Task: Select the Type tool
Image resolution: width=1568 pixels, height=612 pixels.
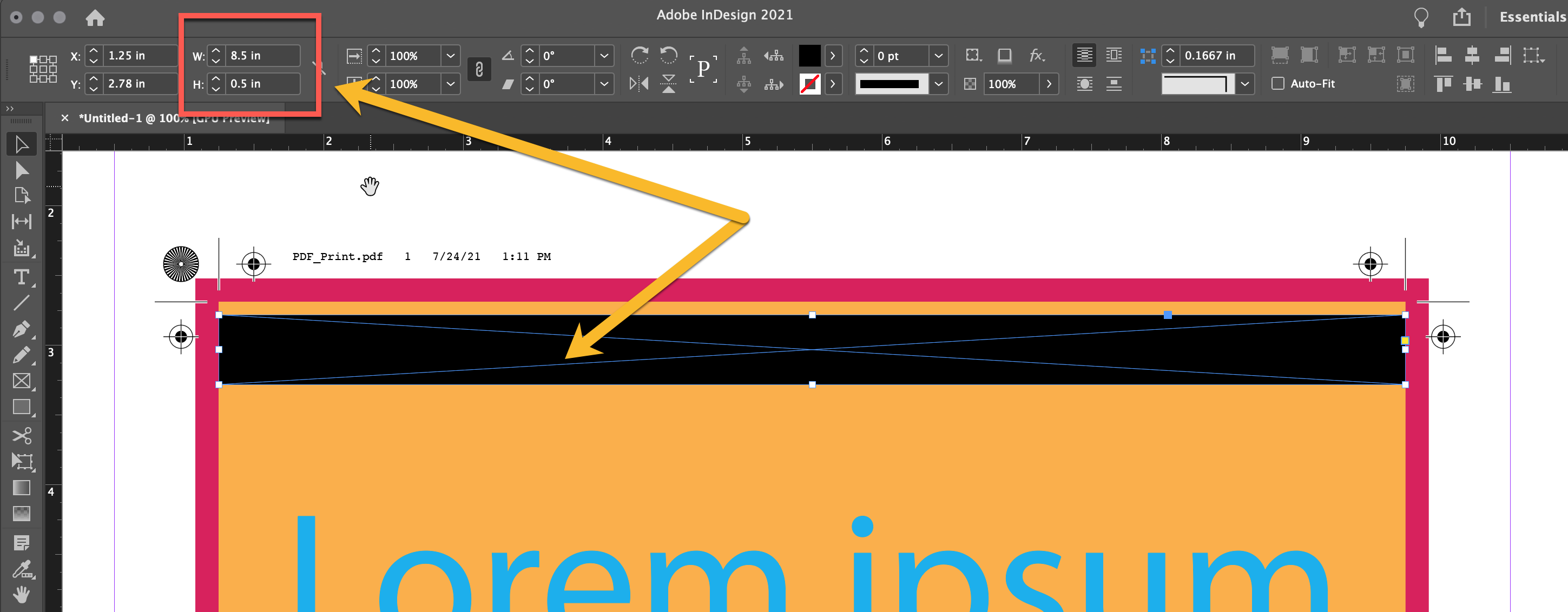Action: (x=22, y=277)
